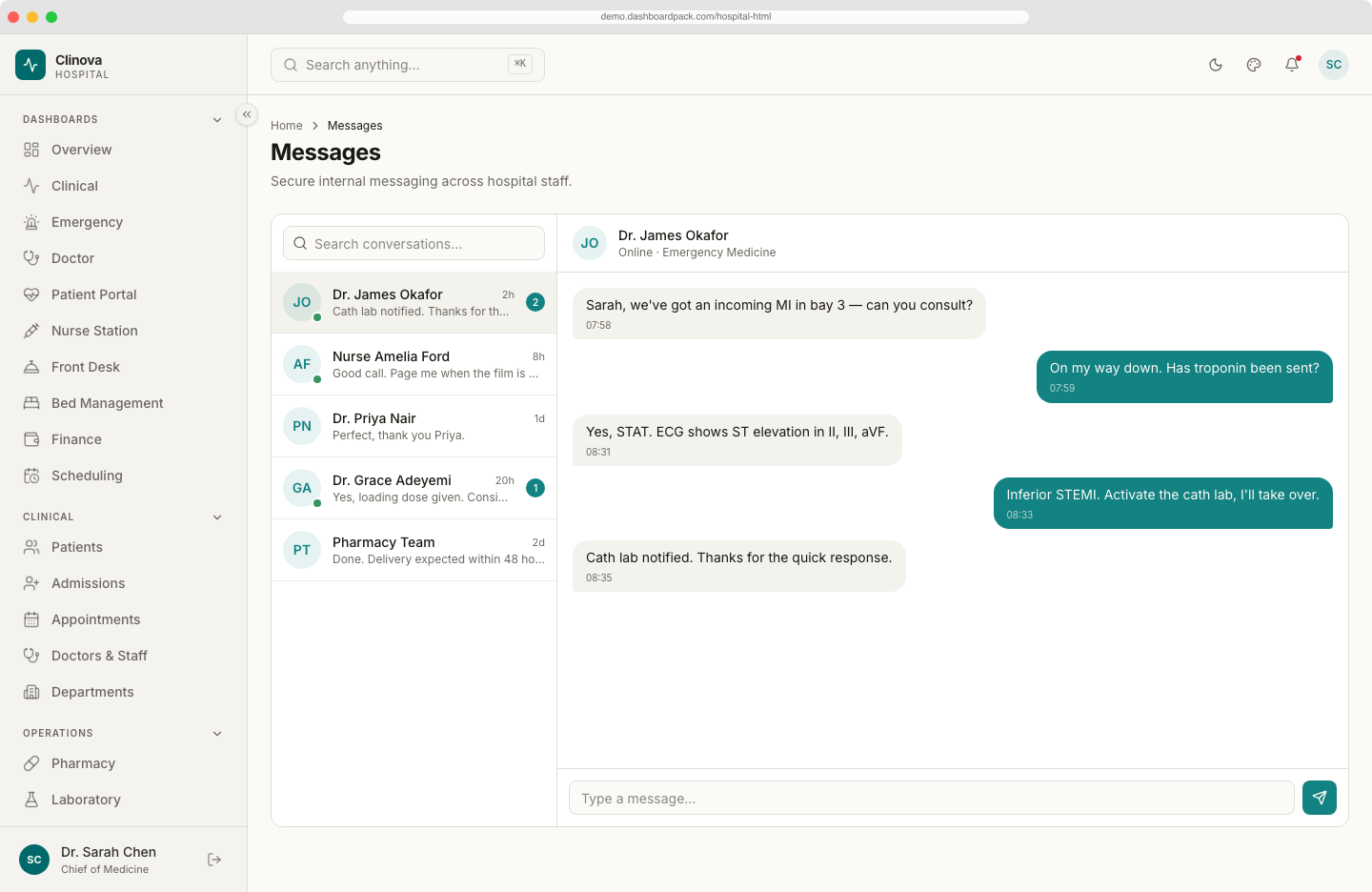The height and width of the screenshot is (892, 1372).
Task: Click the Admissions user-plus icon
Action: click(31, 583)
